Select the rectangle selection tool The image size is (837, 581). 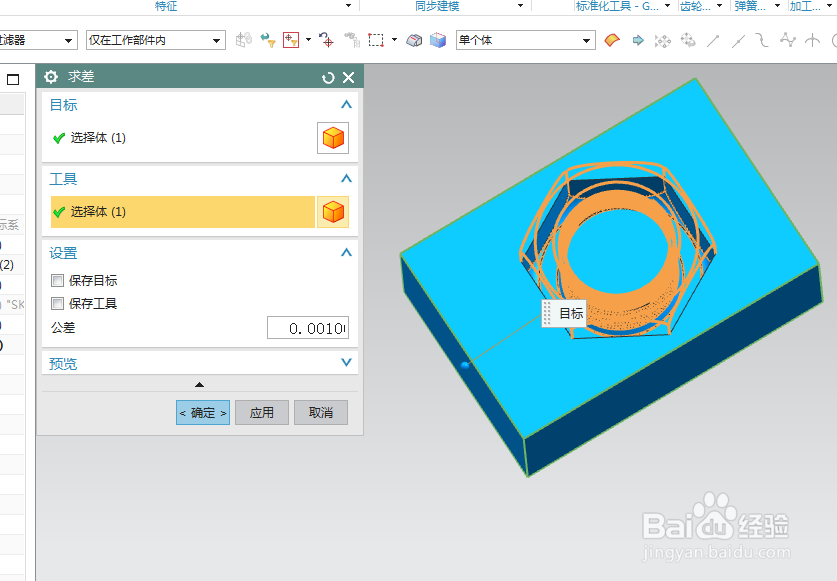(x=376, y=40)
